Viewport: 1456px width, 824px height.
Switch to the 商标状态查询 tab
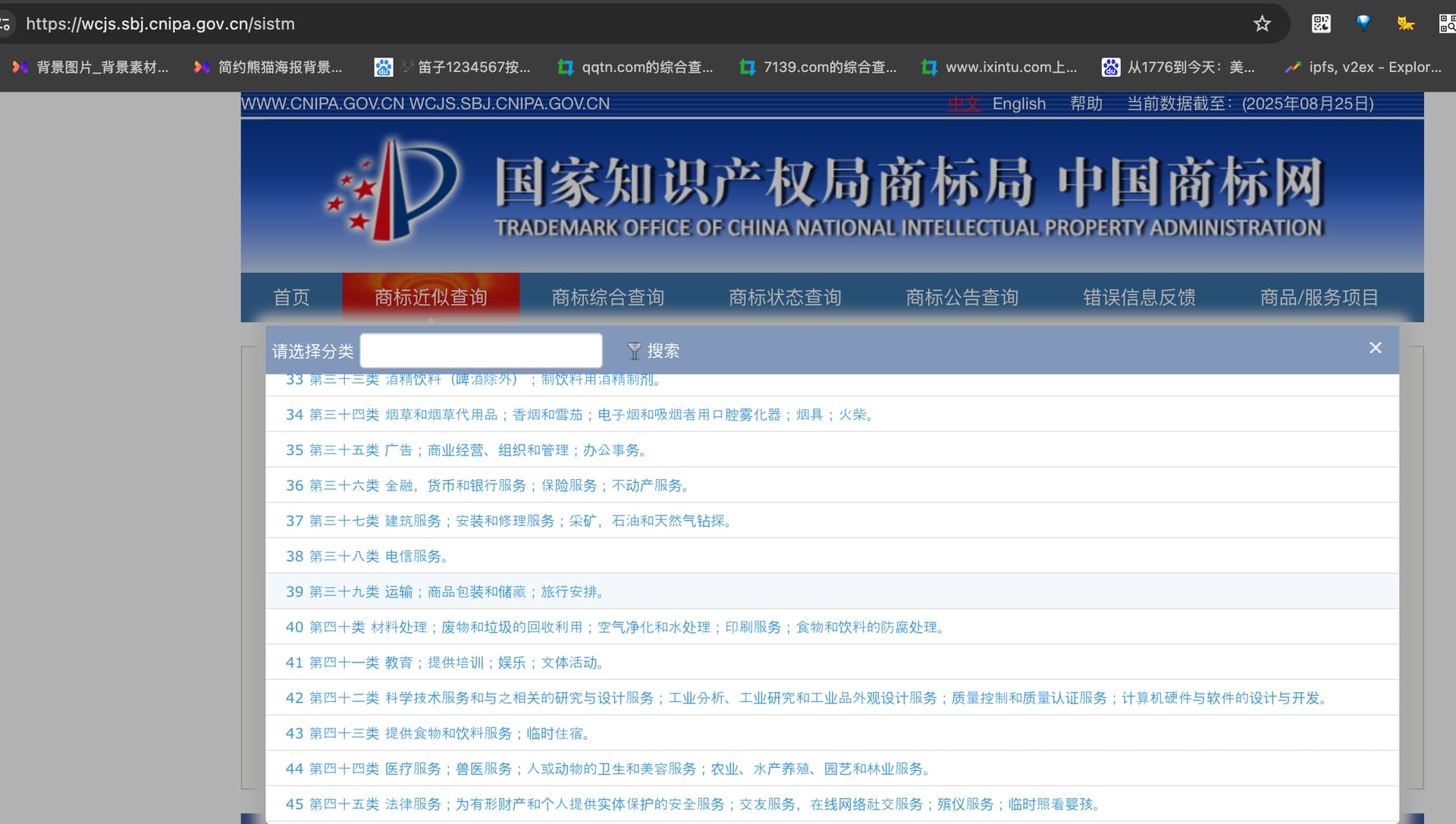(x=785, y=297)
